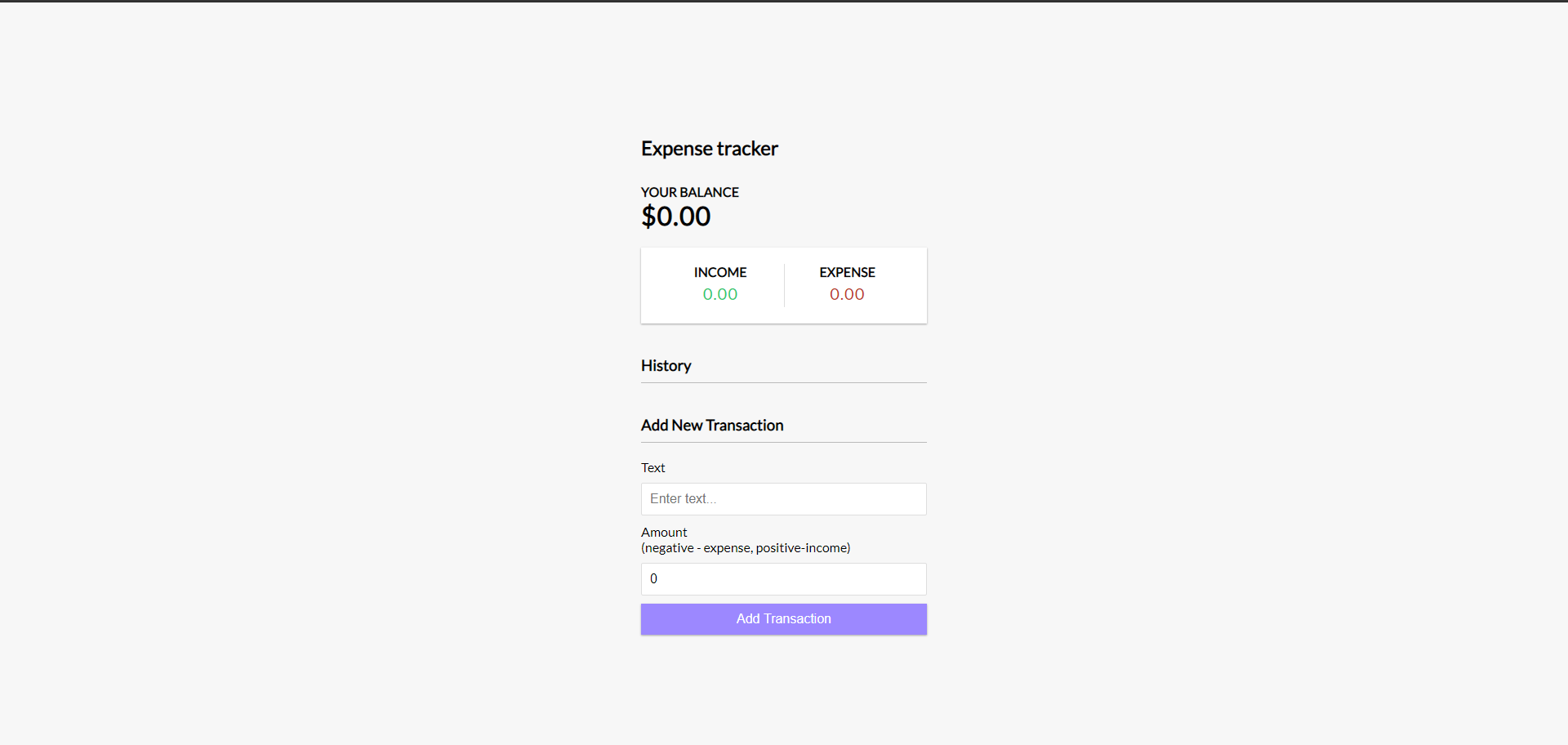Screen dimensions: 1568x745
Task: Click the divider between Income and Expense
Action: pos(784,285)
